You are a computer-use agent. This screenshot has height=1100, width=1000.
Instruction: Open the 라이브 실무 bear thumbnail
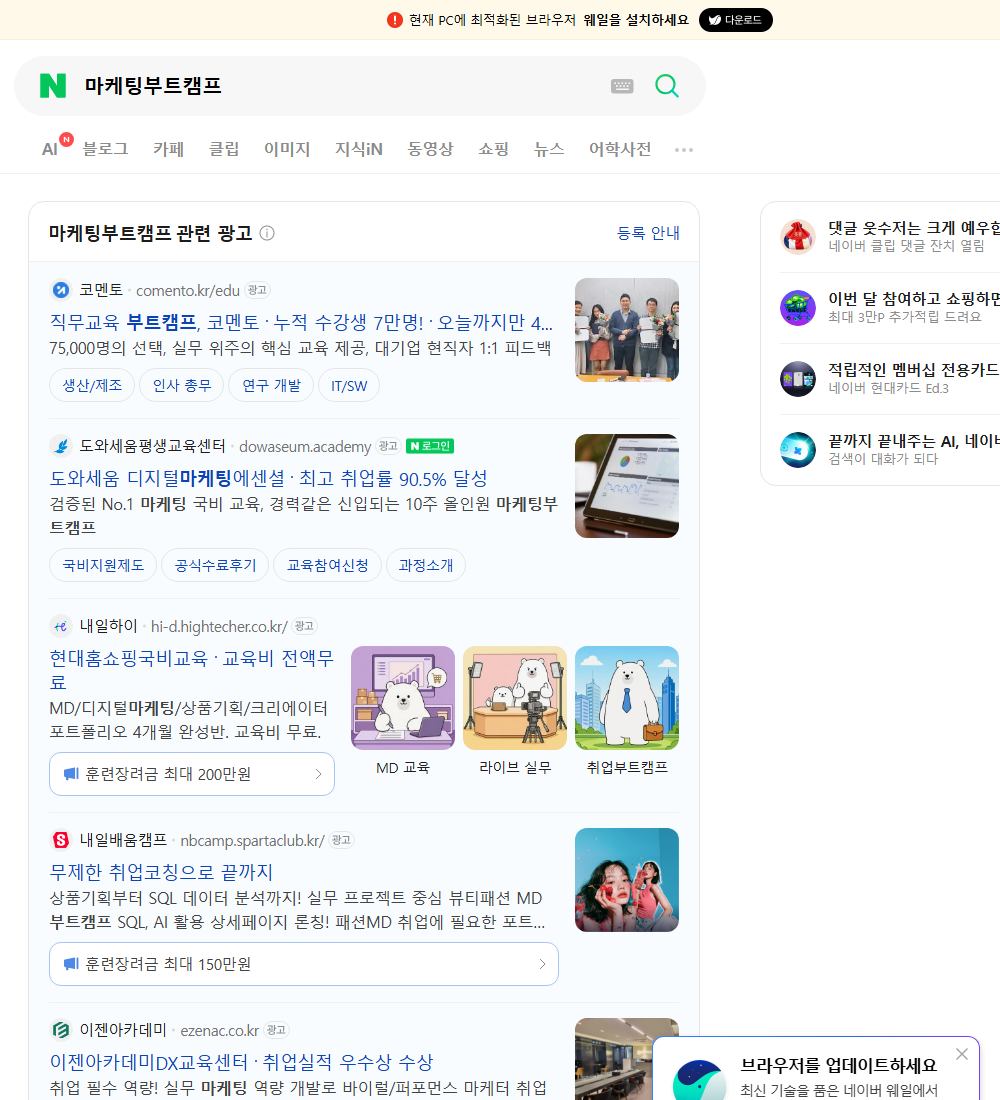pyautogui.click(x=515, y=698)
